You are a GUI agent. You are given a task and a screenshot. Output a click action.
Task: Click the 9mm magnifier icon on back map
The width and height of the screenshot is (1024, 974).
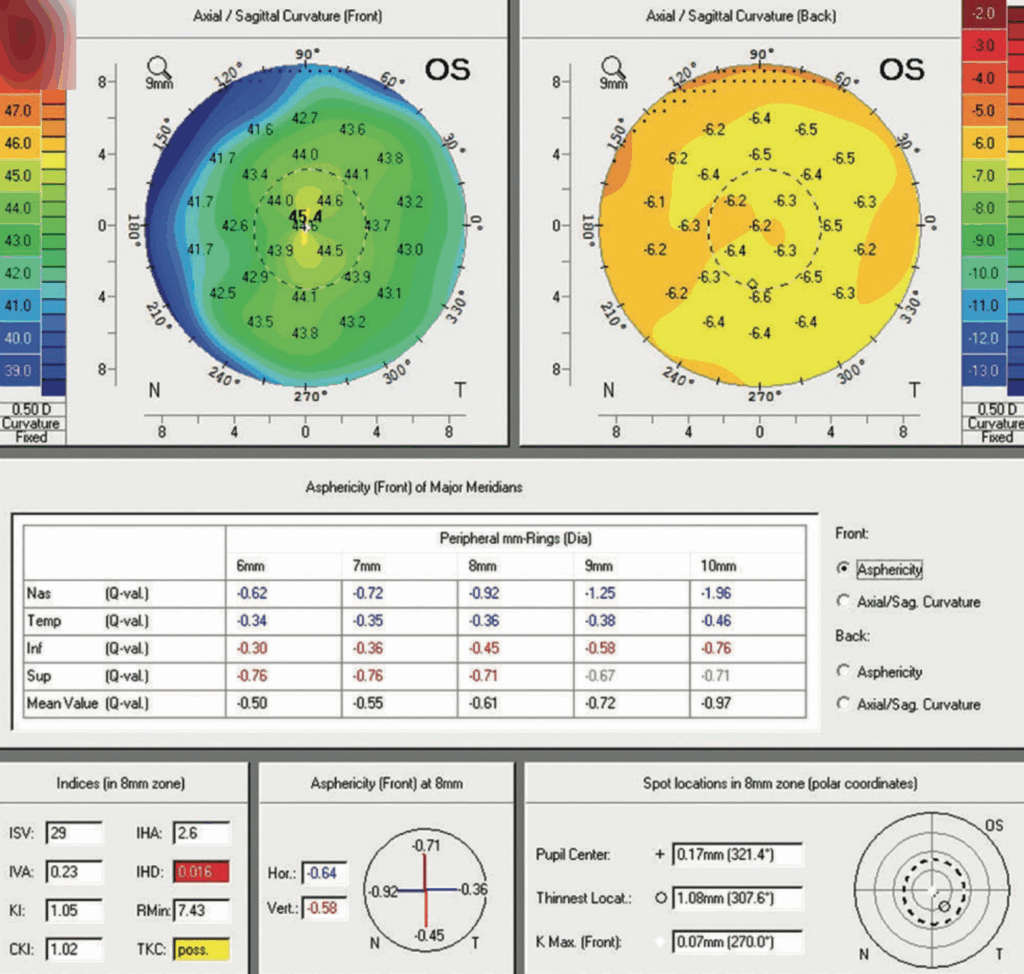613,68
